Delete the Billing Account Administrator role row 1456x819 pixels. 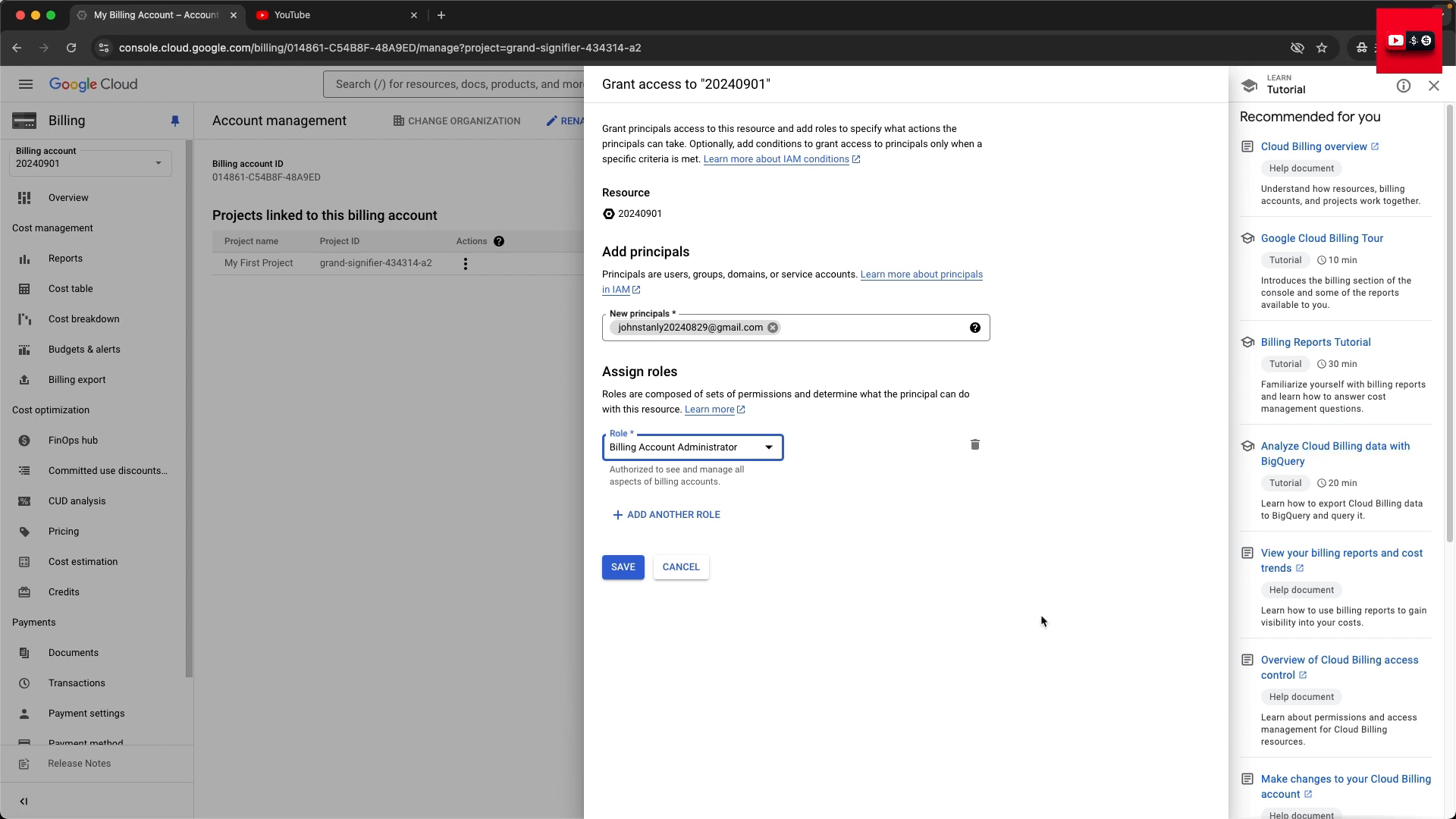(975, 445)
